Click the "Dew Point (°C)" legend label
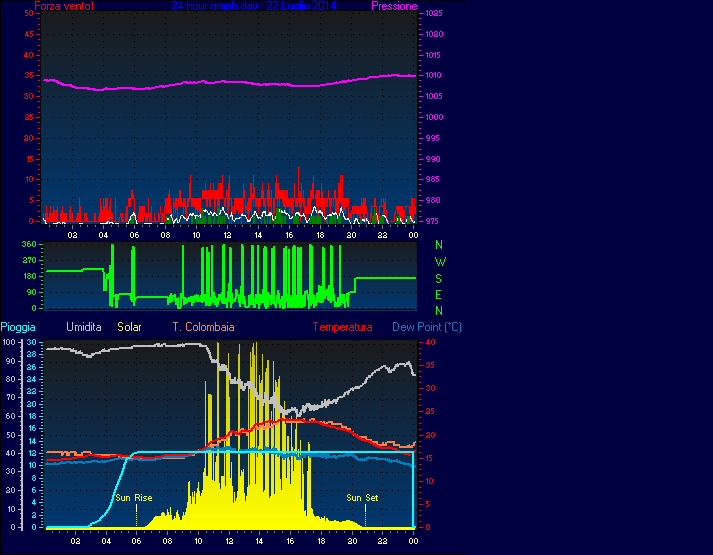713x555 pixels. click(x=427, y=327)
